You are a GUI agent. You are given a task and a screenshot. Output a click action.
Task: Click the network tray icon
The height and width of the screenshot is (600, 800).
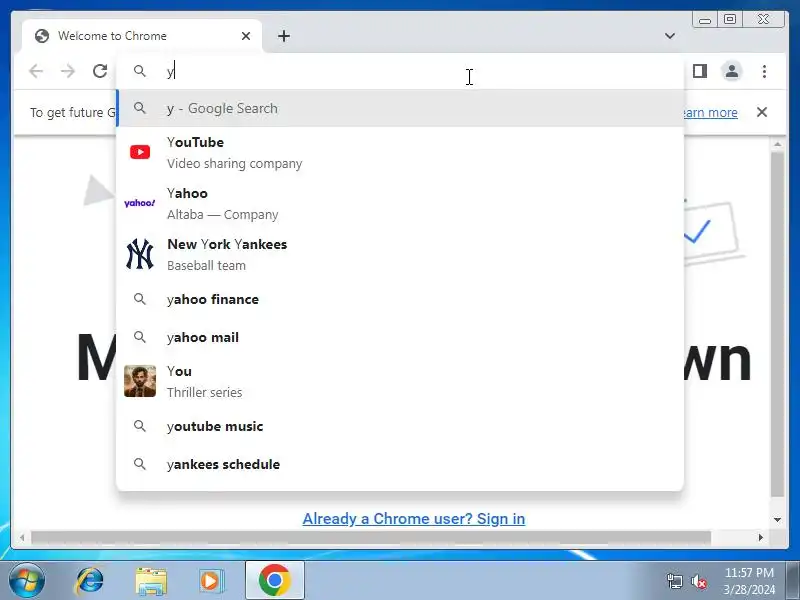(x=674, y=581)
